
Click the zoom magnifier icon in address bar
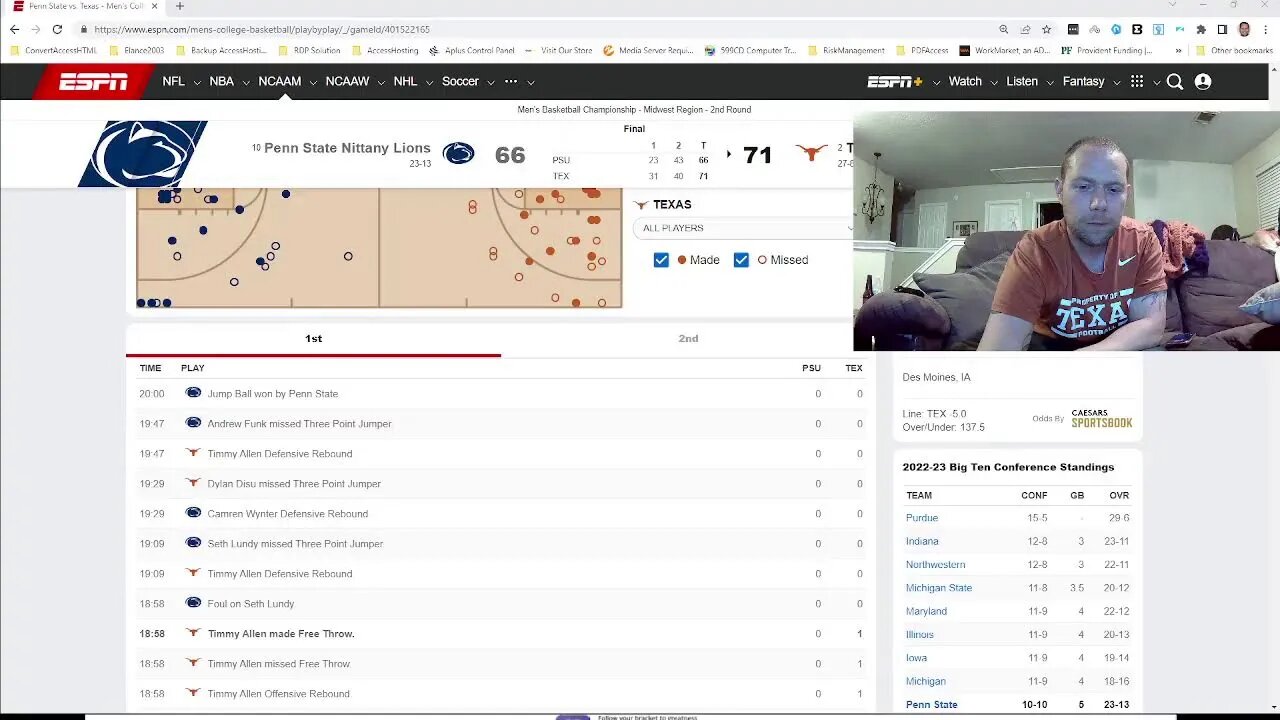tap(1003, 30)
